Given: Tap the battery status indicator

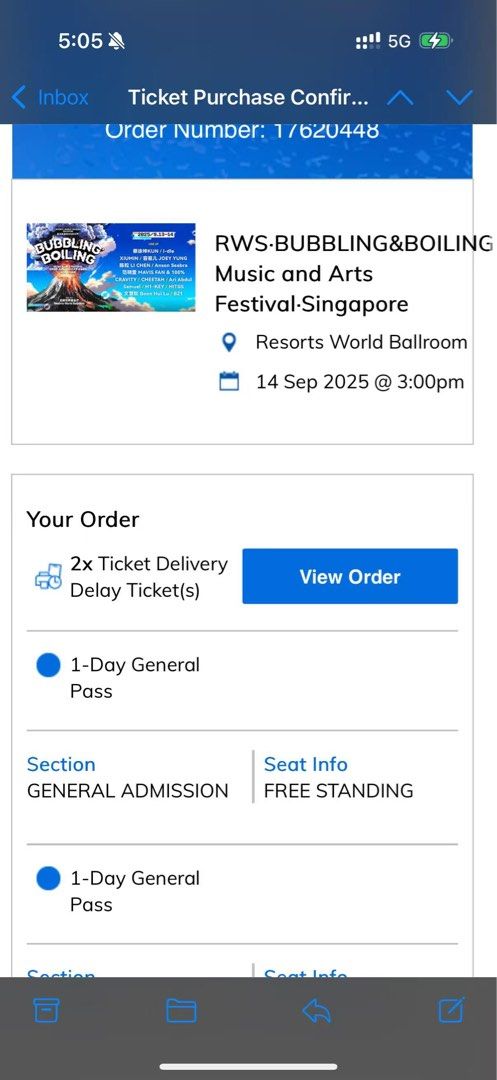Looking at the screenshot, I should 437,41.
